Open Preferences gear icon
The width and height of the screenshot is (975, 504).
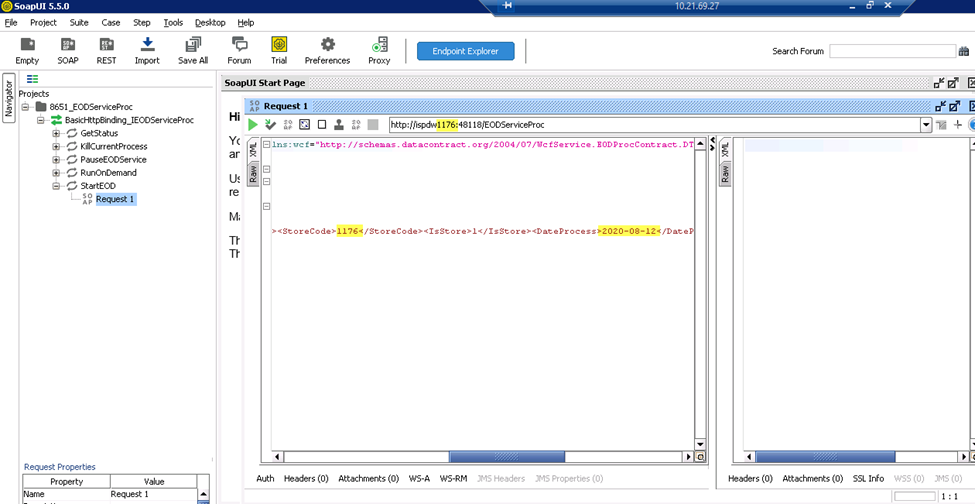[327, 51]
